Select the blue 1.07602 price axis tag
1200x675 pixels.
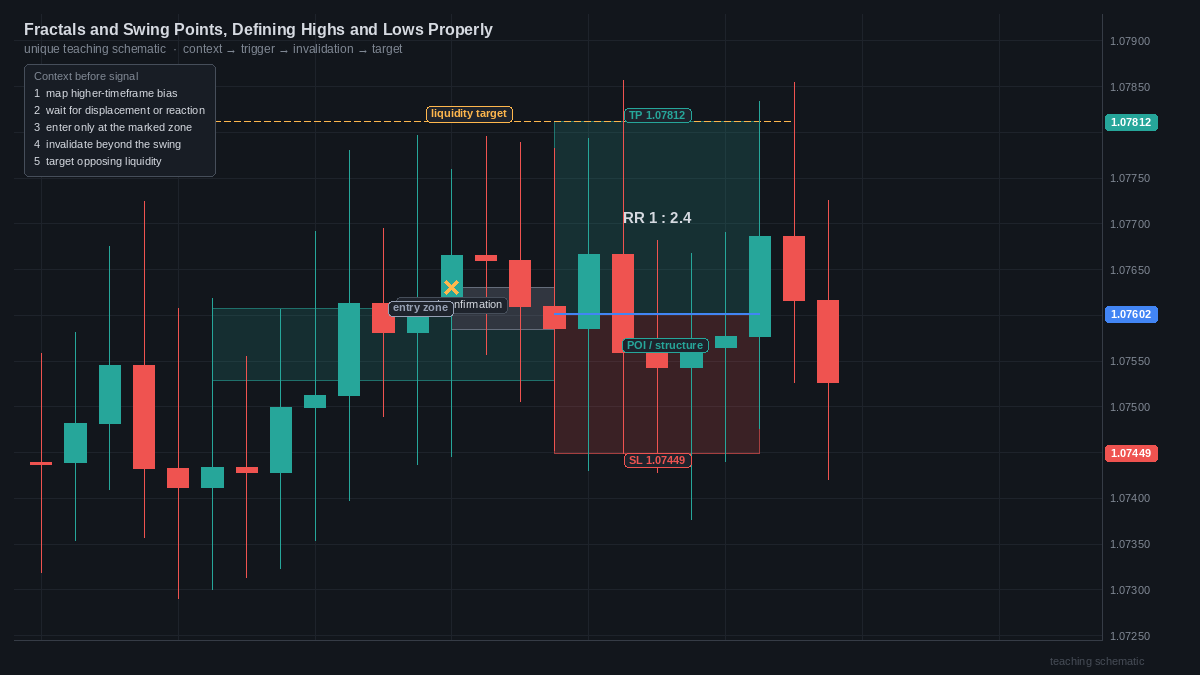click(x=1131, y=314)
